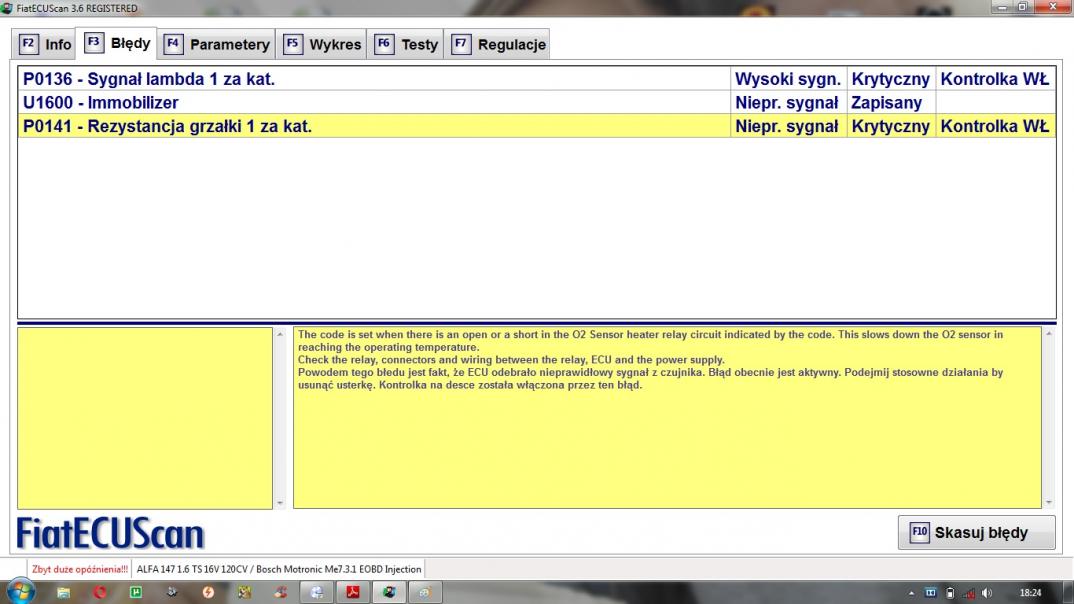
Task: Open the clock showing 18:24
Action: pyautogui.click(x=1030, y=593)
